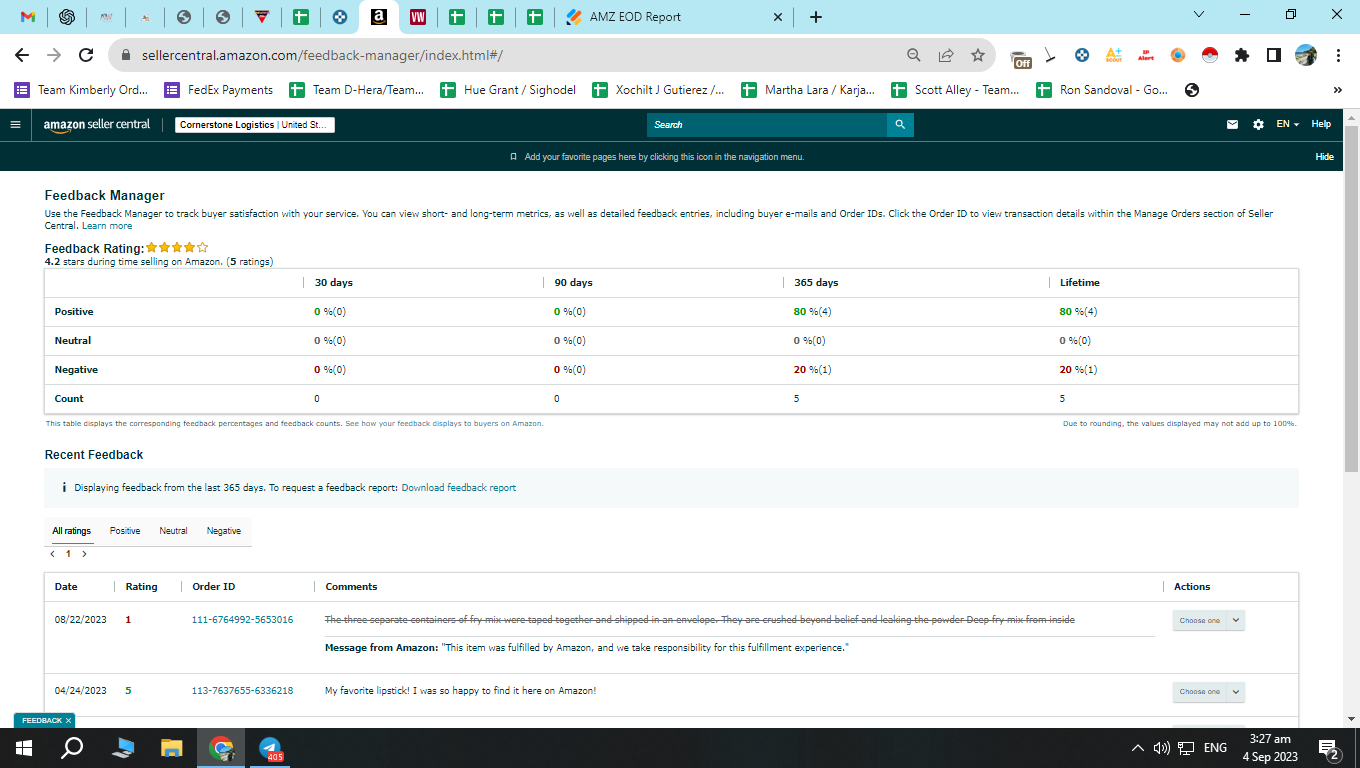This screenshot has height=768, width=1360.
Task: Hide the favorites bar hint
Action: (x=1324, y=157)
